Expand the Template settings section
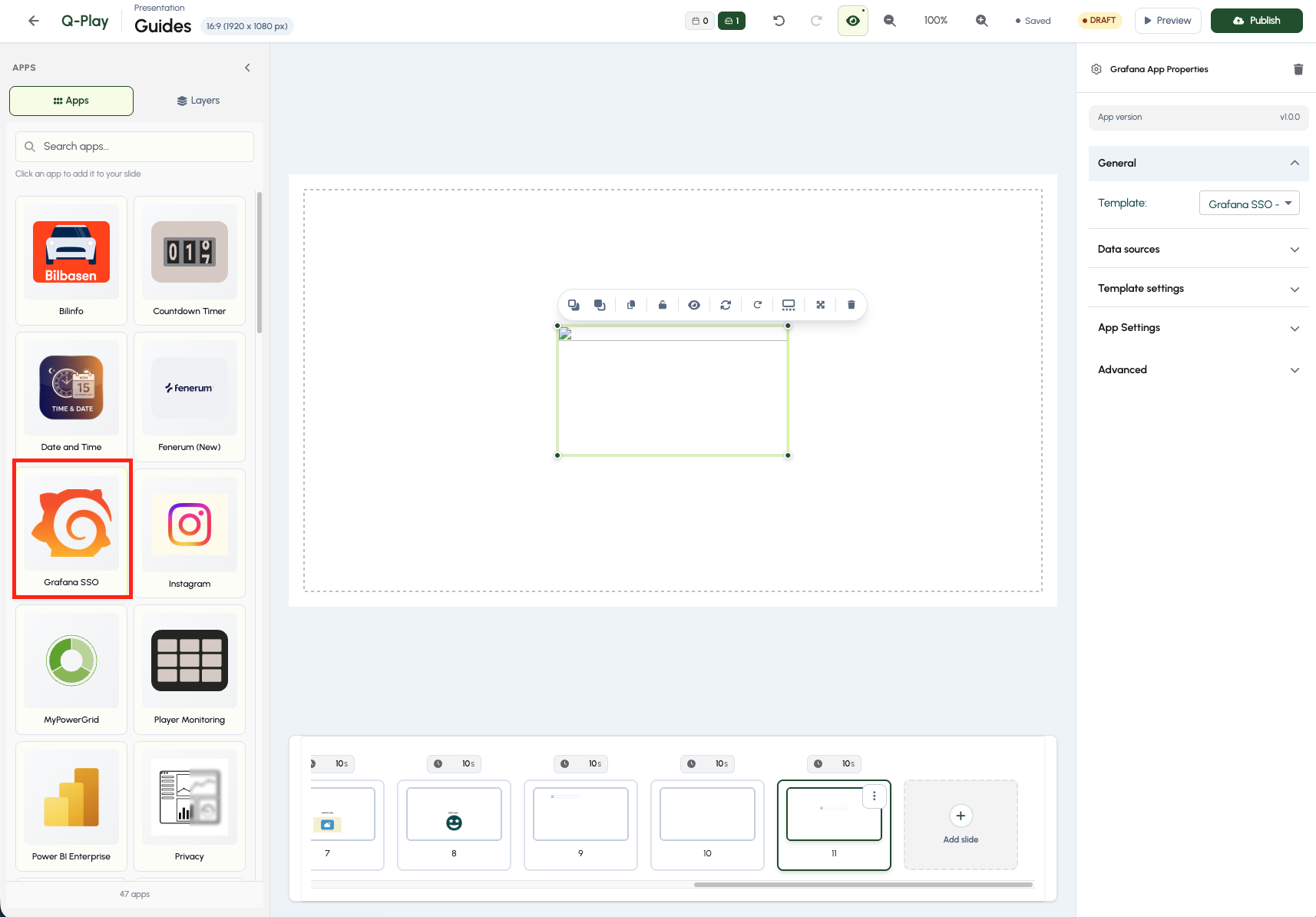 click(1199, 288)
